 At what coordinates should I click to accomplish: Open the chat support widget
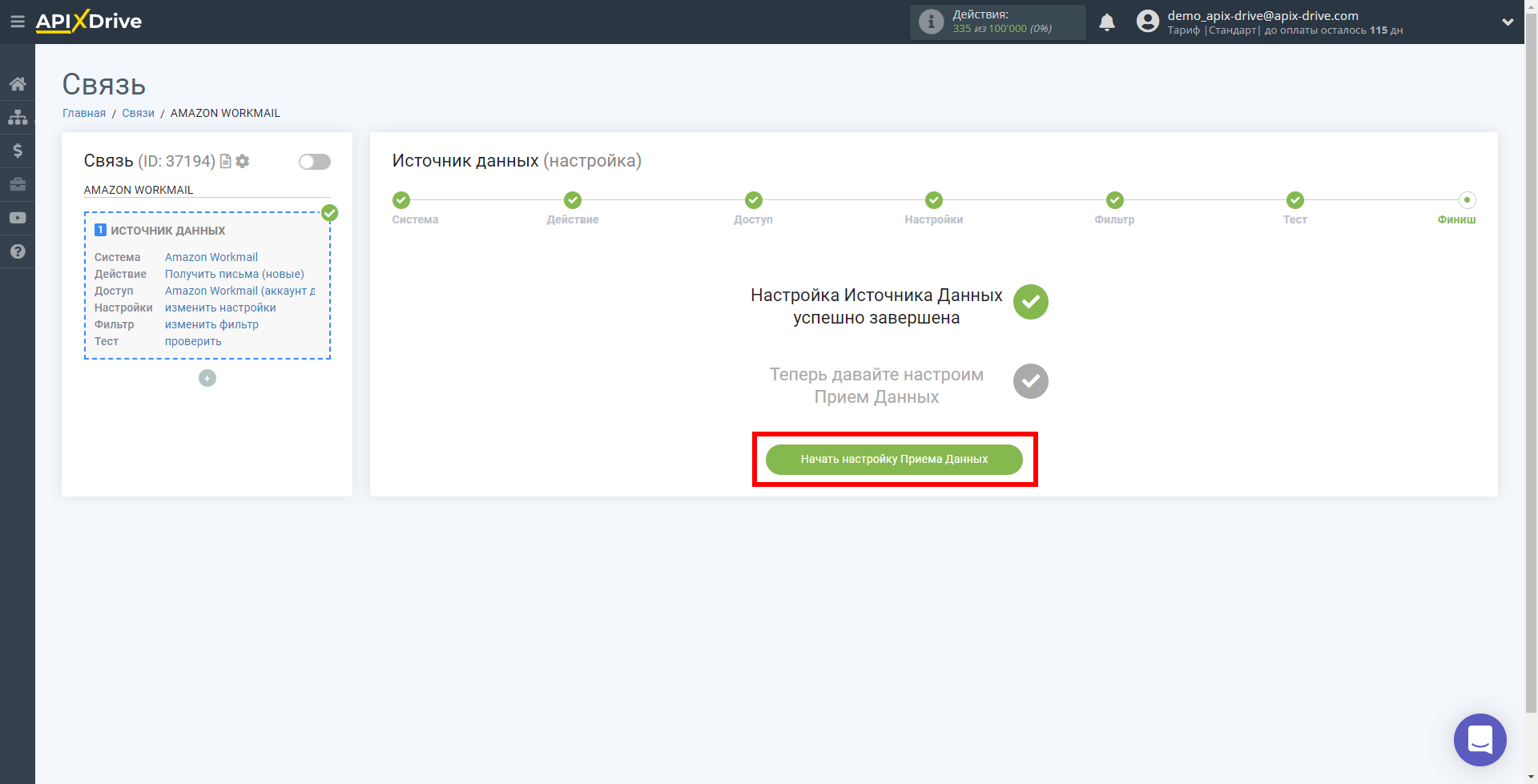point(1480,740)
